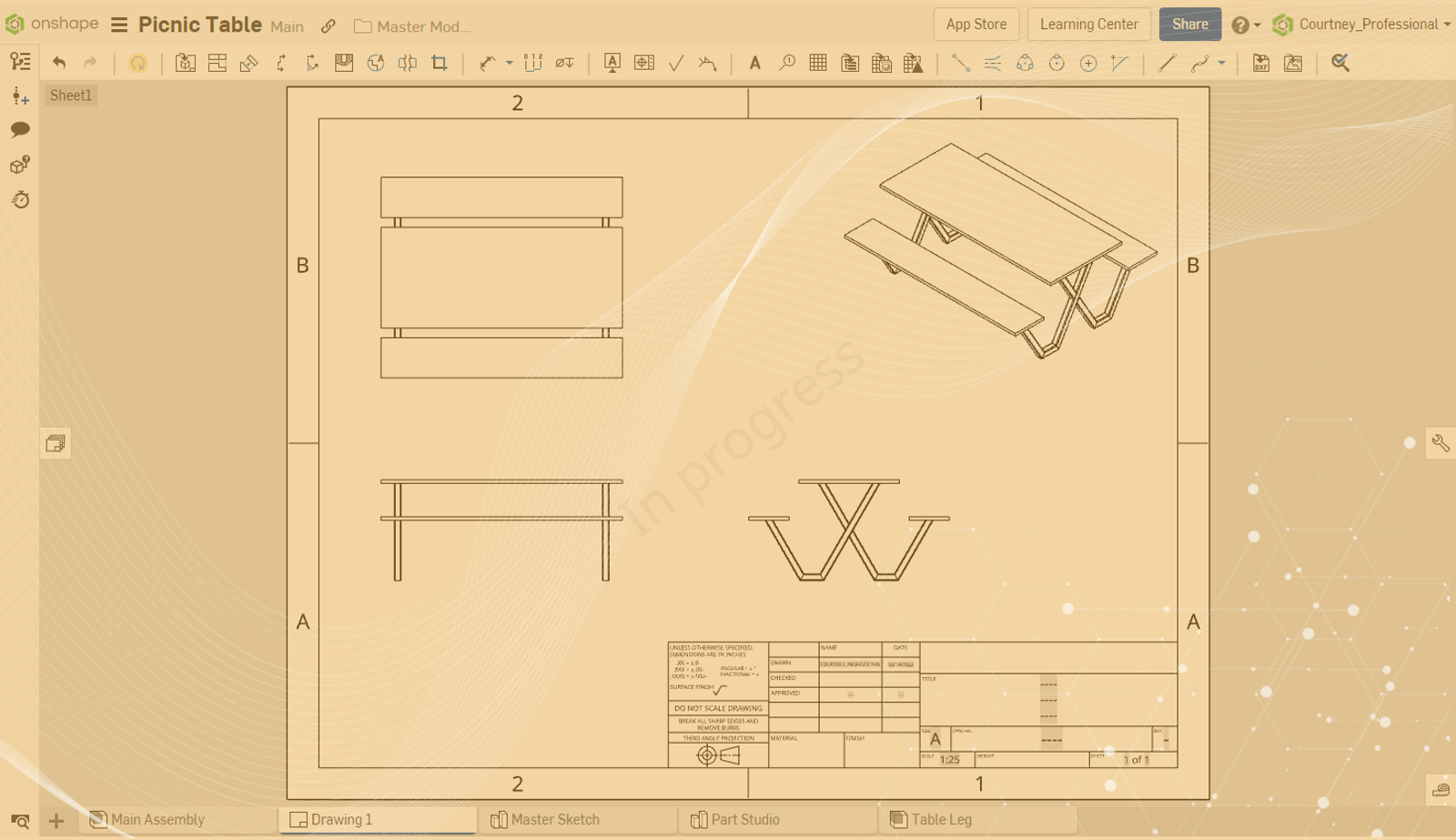The height and width of the screenshot is (840, 1456).
Task: Select the surface finish checkmark symbol tool
Action: [676, 63]
